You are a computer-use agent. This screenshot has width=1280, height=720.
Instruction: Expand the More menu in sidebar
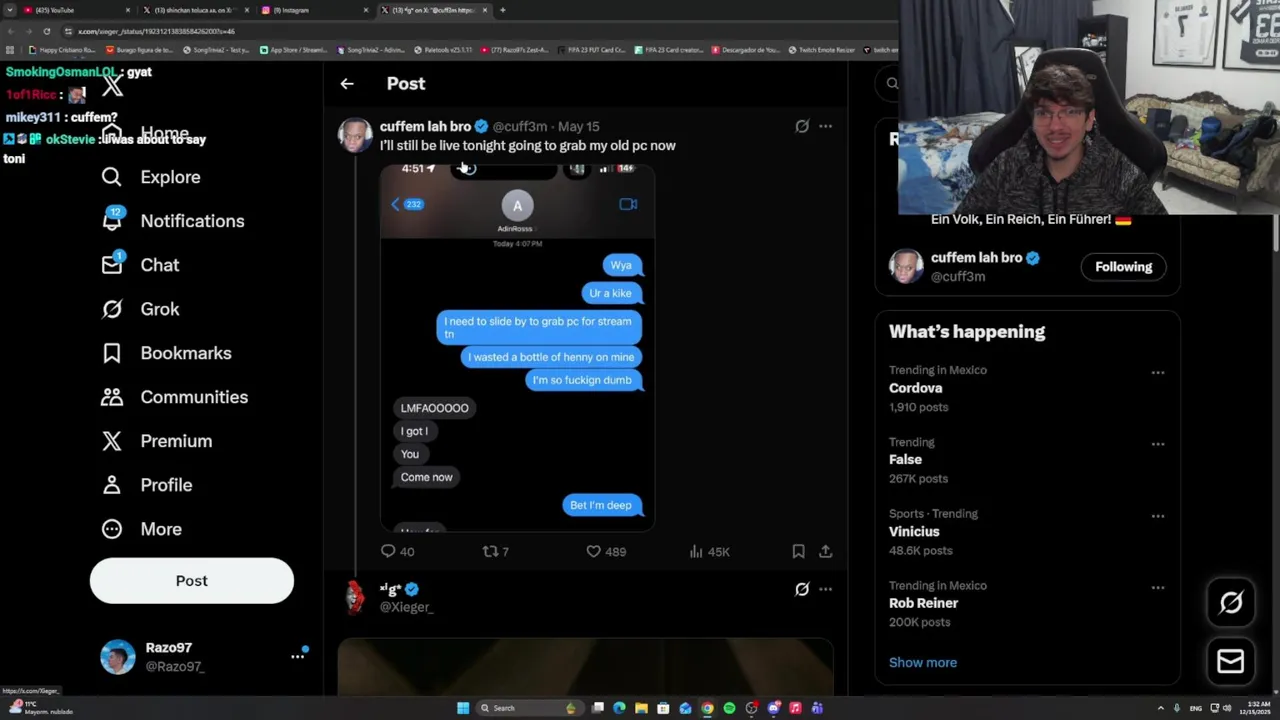[141, 529]
